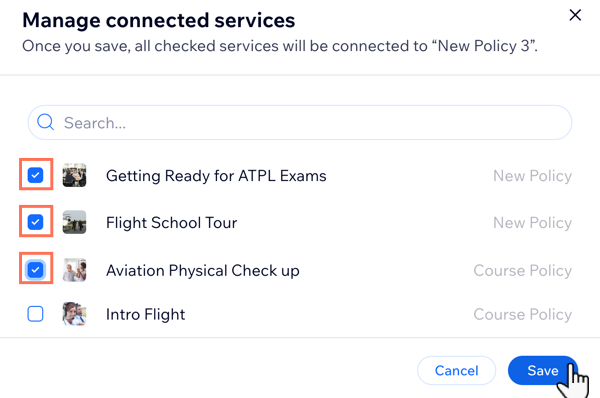
Task: Uncheck Getting Ready for ATPL Exams
Action: tap(36, 175)
